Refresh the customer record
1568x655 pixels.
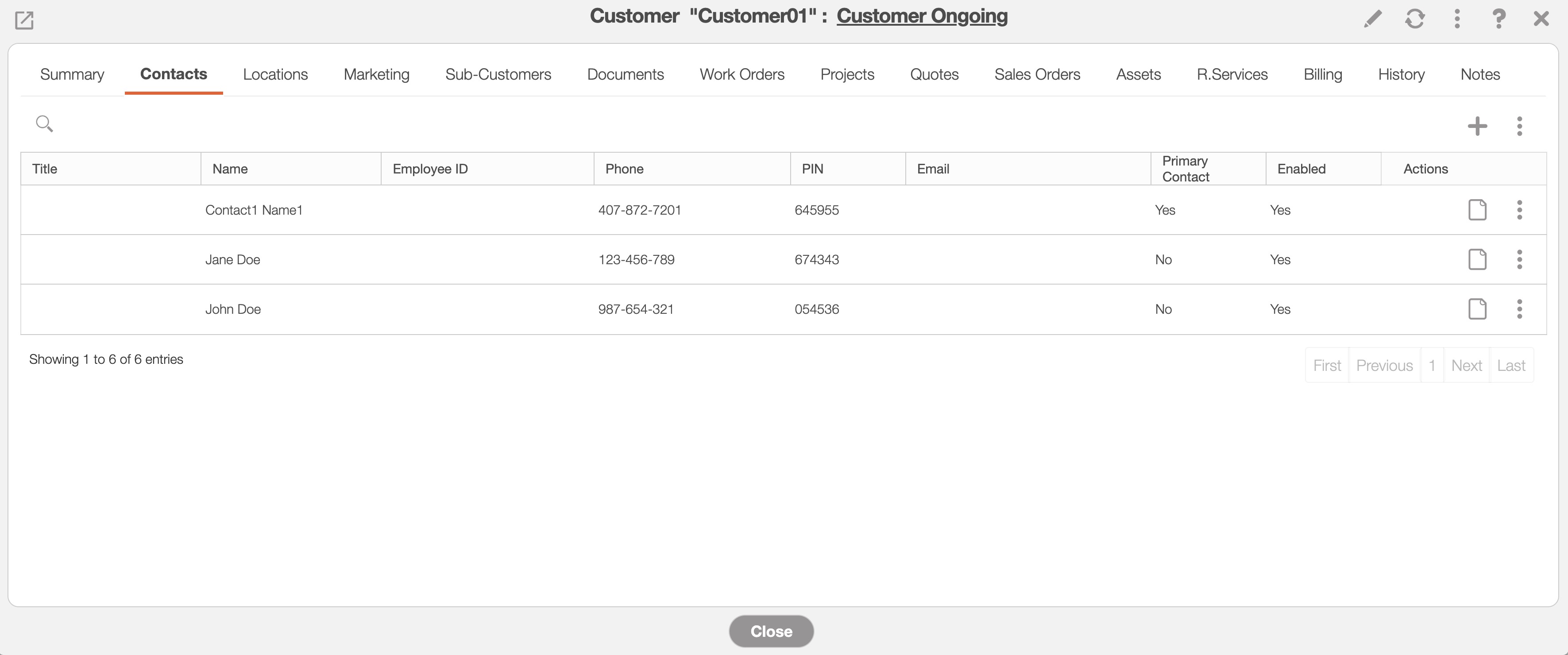tap(1415, 19)
